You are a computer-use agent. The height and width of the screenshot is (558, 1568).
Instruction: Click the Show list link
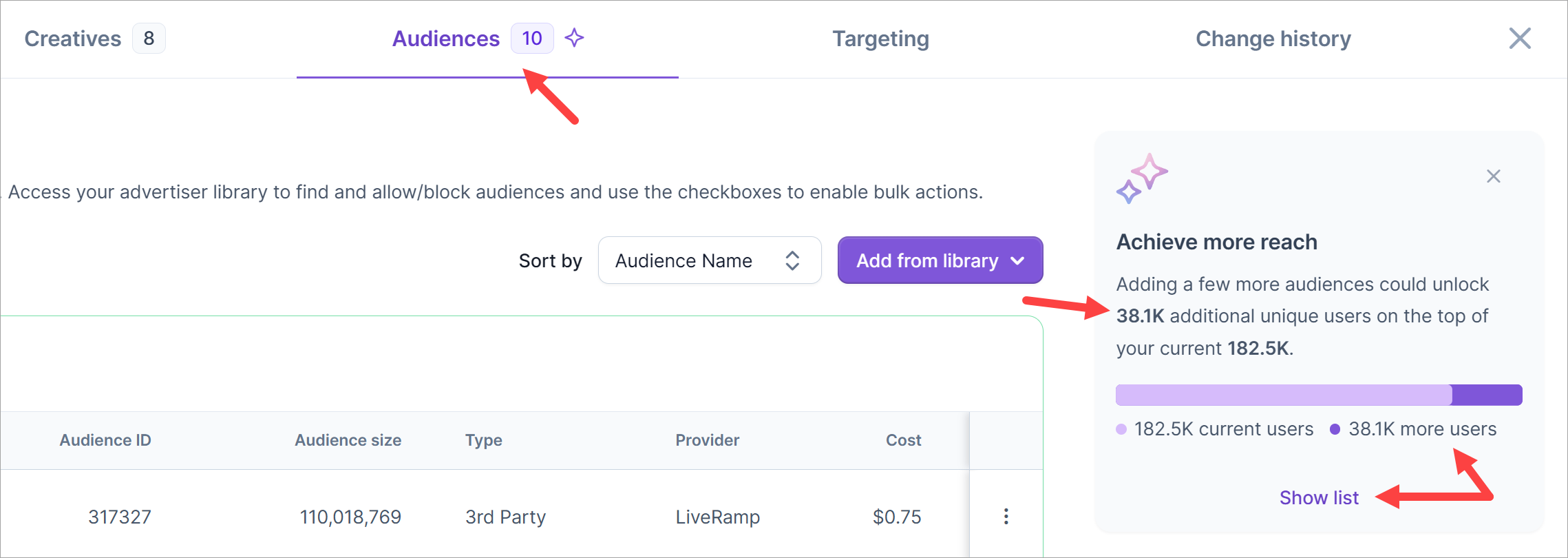point(1318,497)
